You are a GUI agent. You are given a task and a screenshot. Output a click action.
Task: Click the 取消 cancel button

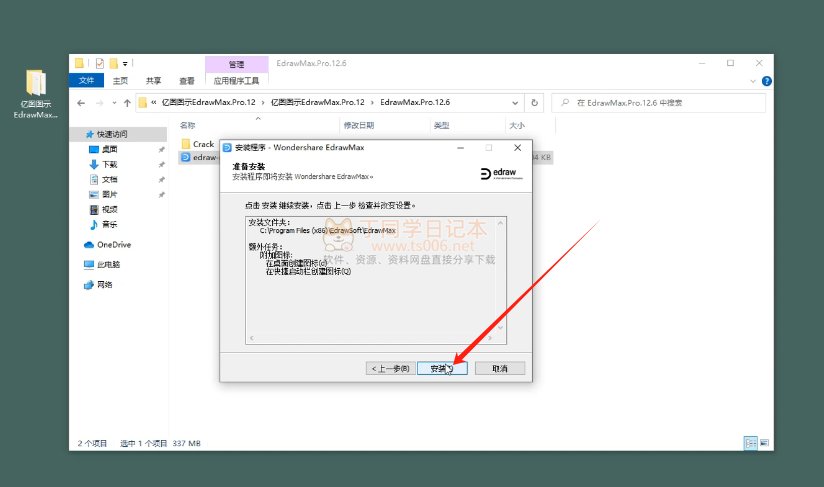[x=500, y=368]
